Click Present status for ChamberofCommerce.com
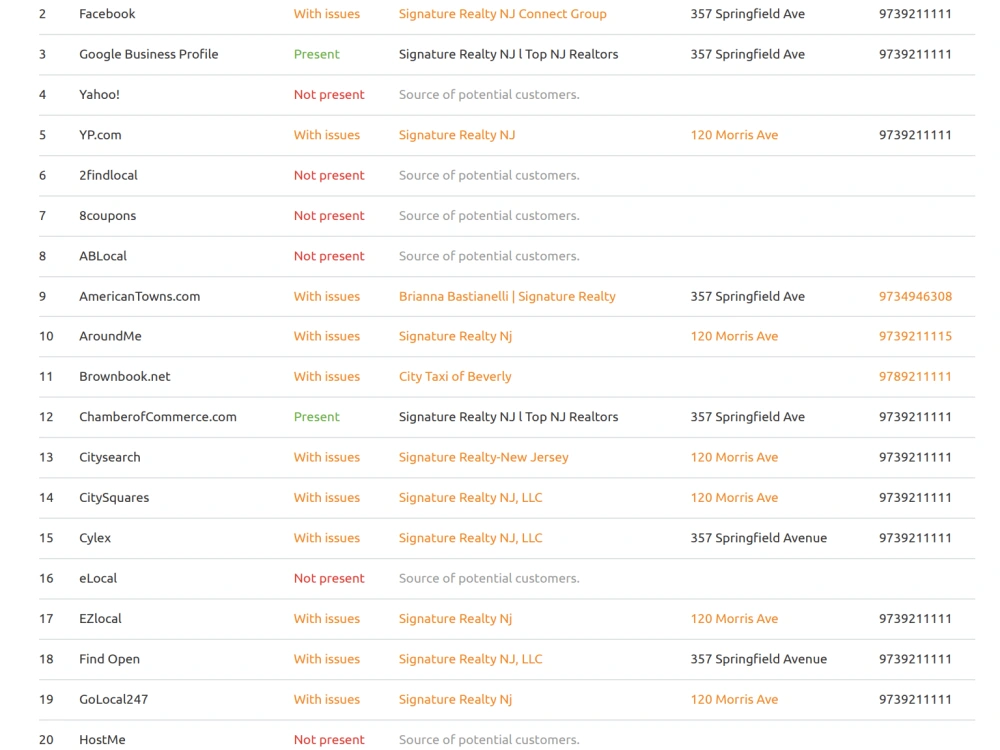The image size is (1000, 750). pos(316,416)
